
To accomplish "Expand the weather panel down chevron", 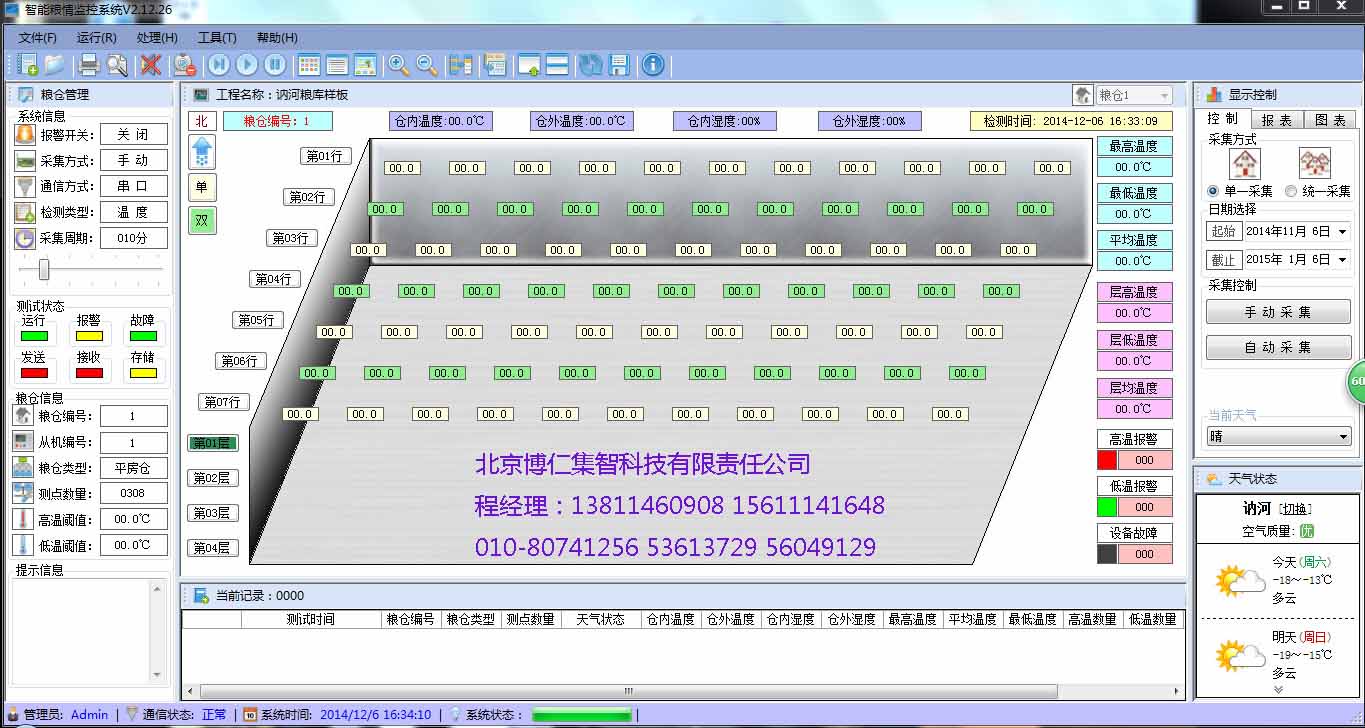I will pos(1278,690).
